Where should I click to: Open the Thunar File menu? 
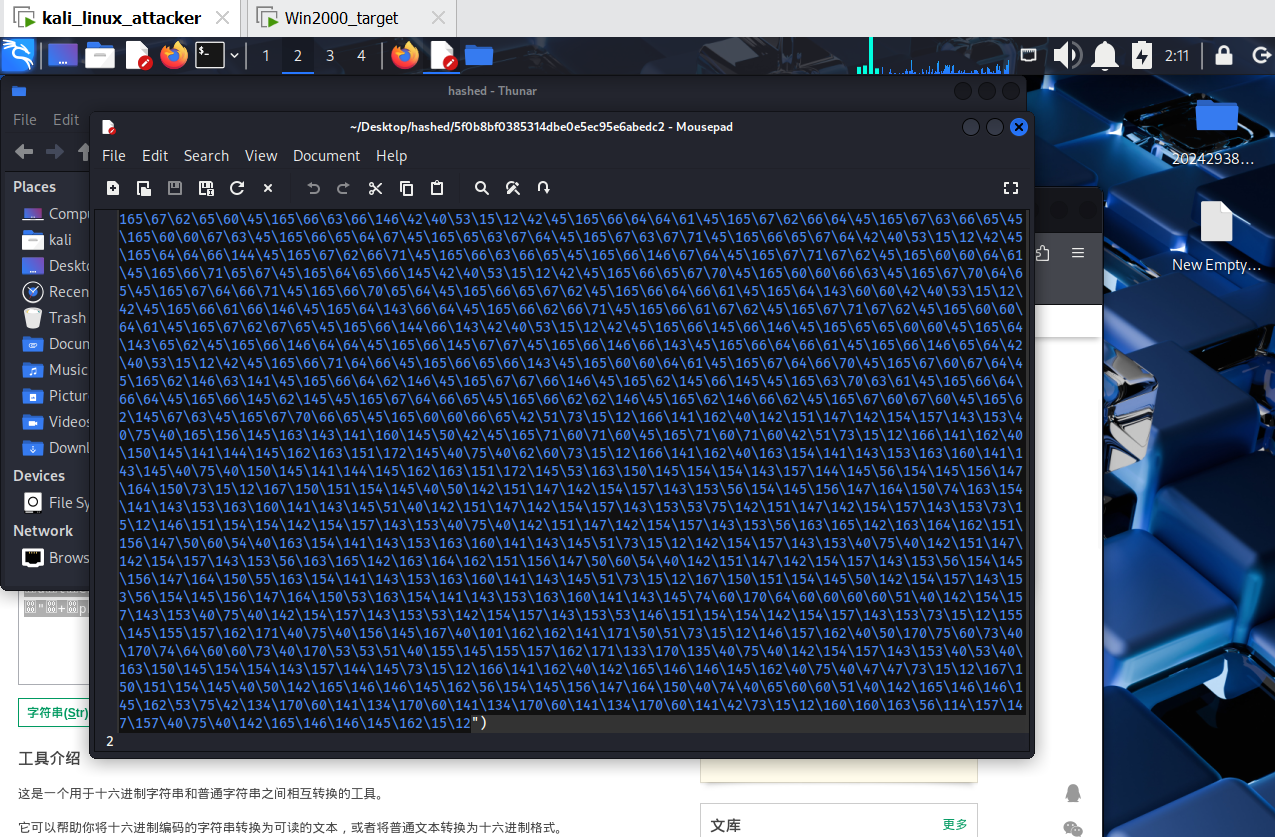pyautogui.click(x=25, y=119)
